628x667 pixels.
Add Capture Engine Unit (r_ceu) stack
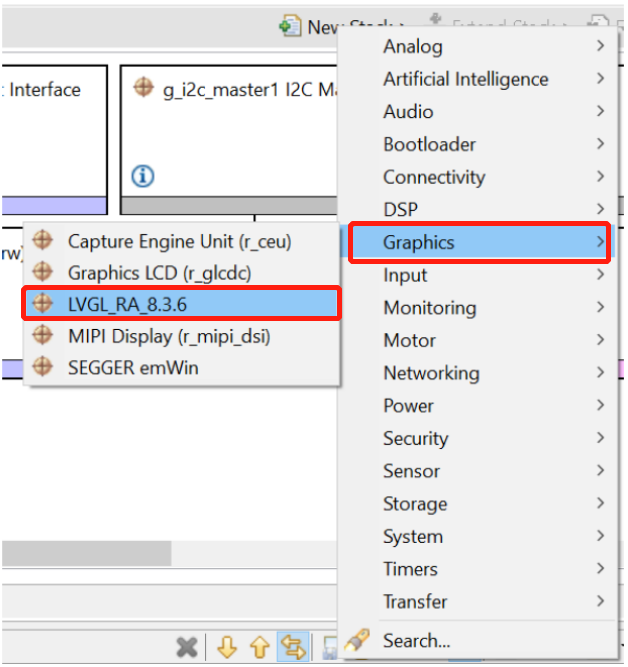182,241
